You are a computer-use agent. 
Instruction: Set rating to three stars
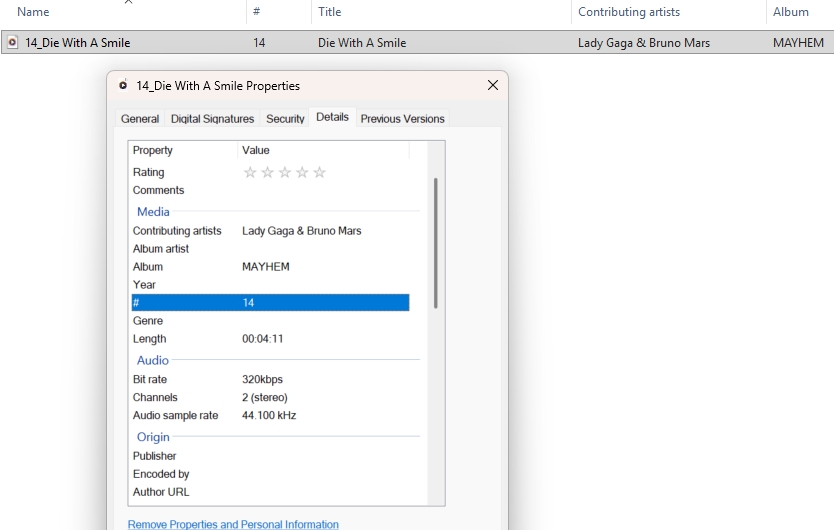pos(285,172)
